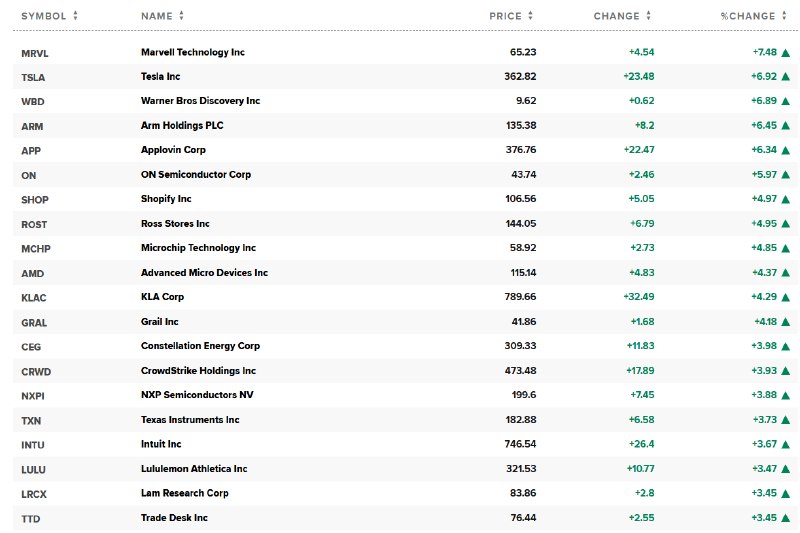Screen dimensions: 800x533
Task: Open the ROST ticker symbol
Action: (x=34, y=224)
